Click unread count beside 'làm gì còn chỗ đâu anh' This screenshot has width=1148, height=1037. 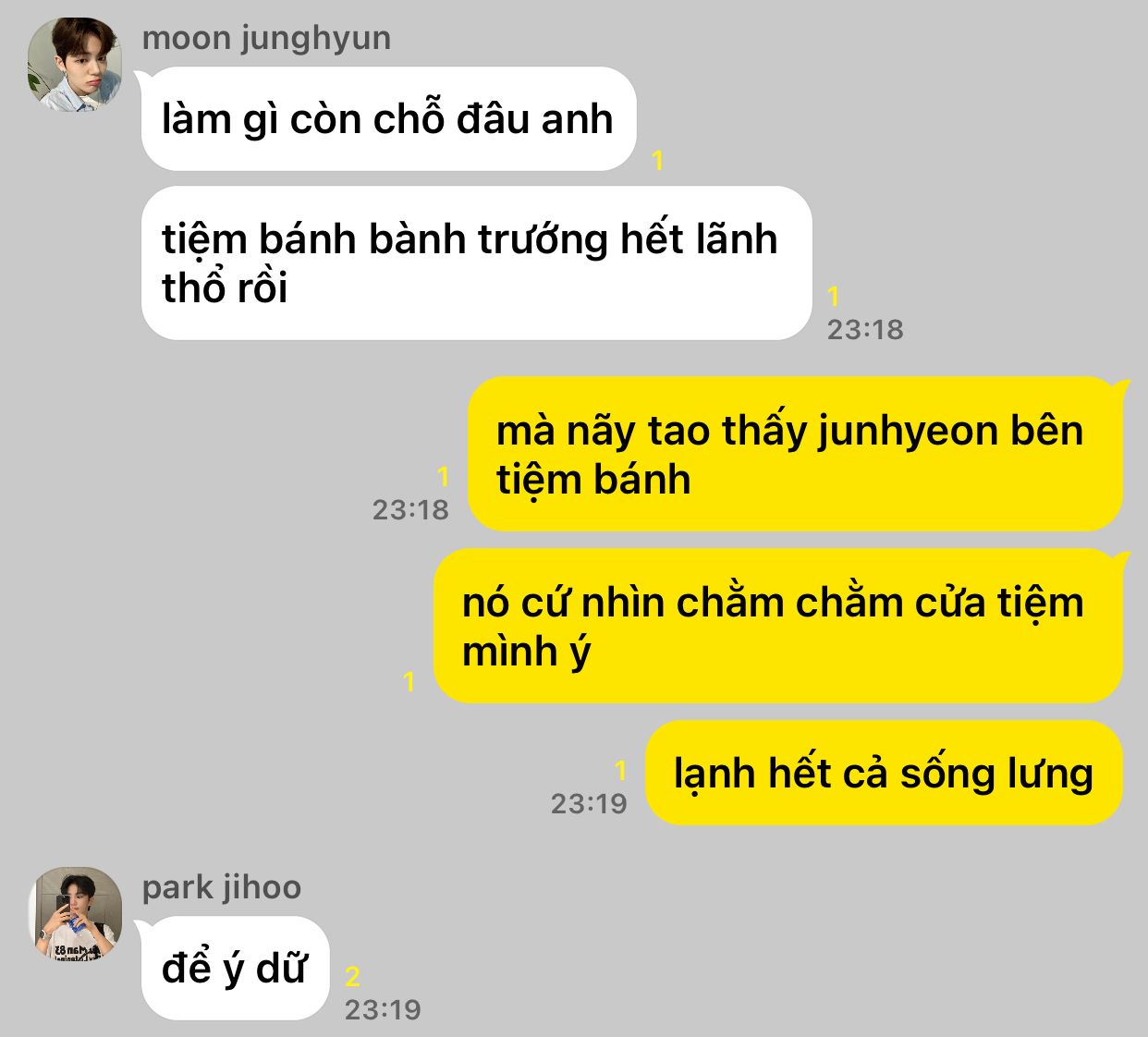tap(658, 161)
